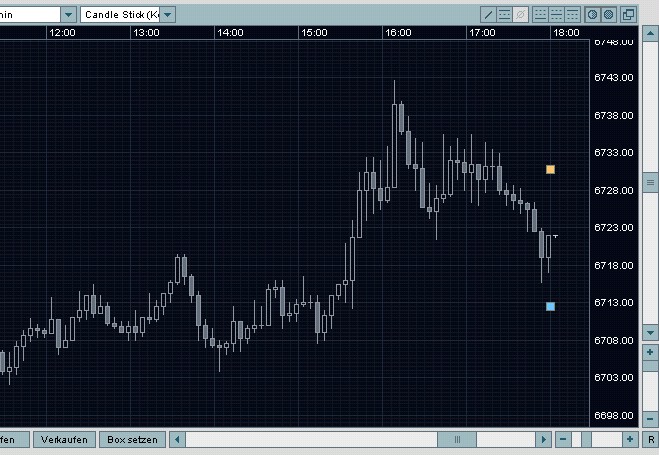This screenshot has width=659, height=455.
Task: Click the crossed-circle delete drawing icon
Action: coord(520,15)
